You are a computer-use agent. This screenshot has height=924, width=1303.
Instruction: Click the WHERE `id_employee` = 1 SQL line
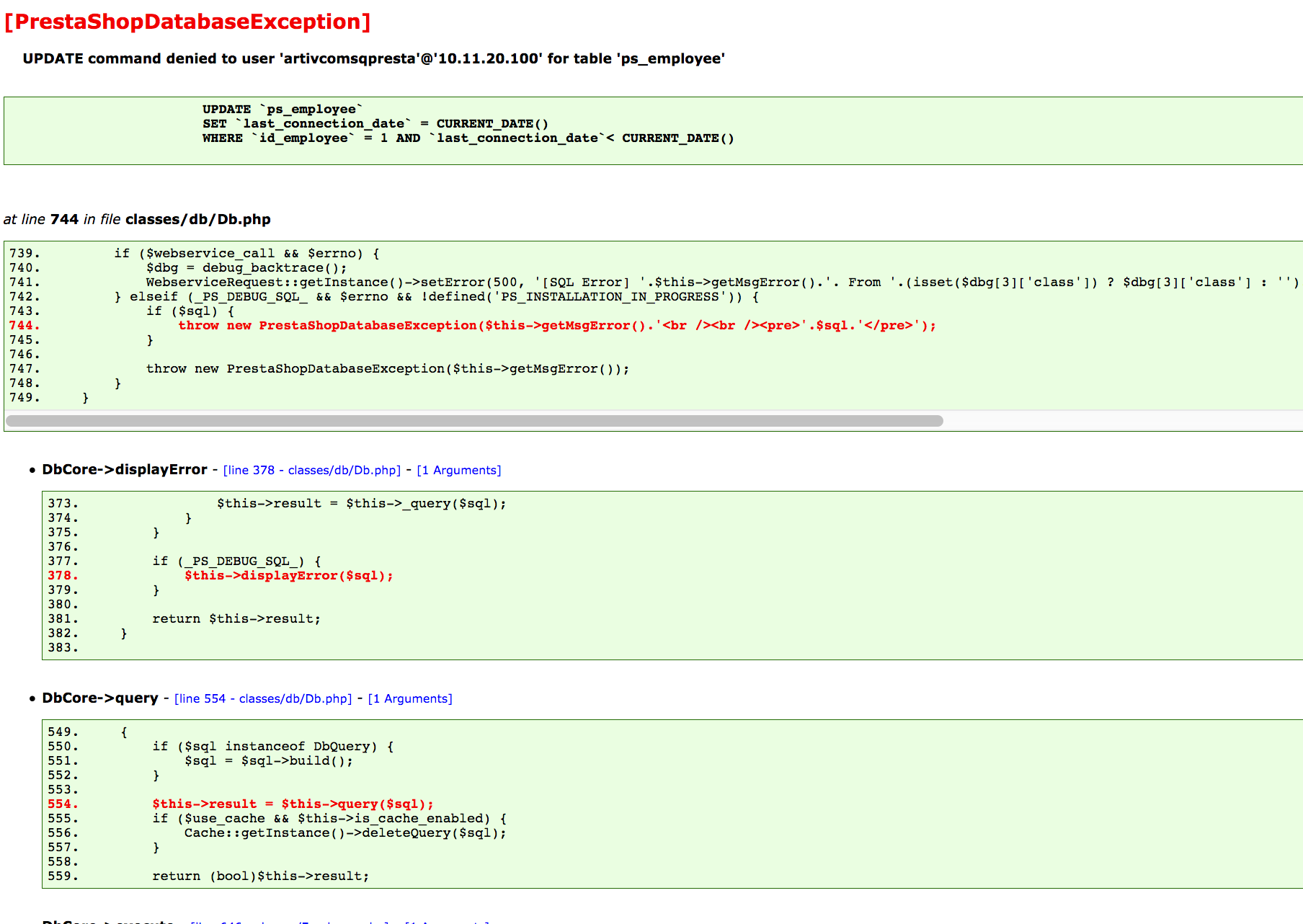pos(468,138)
